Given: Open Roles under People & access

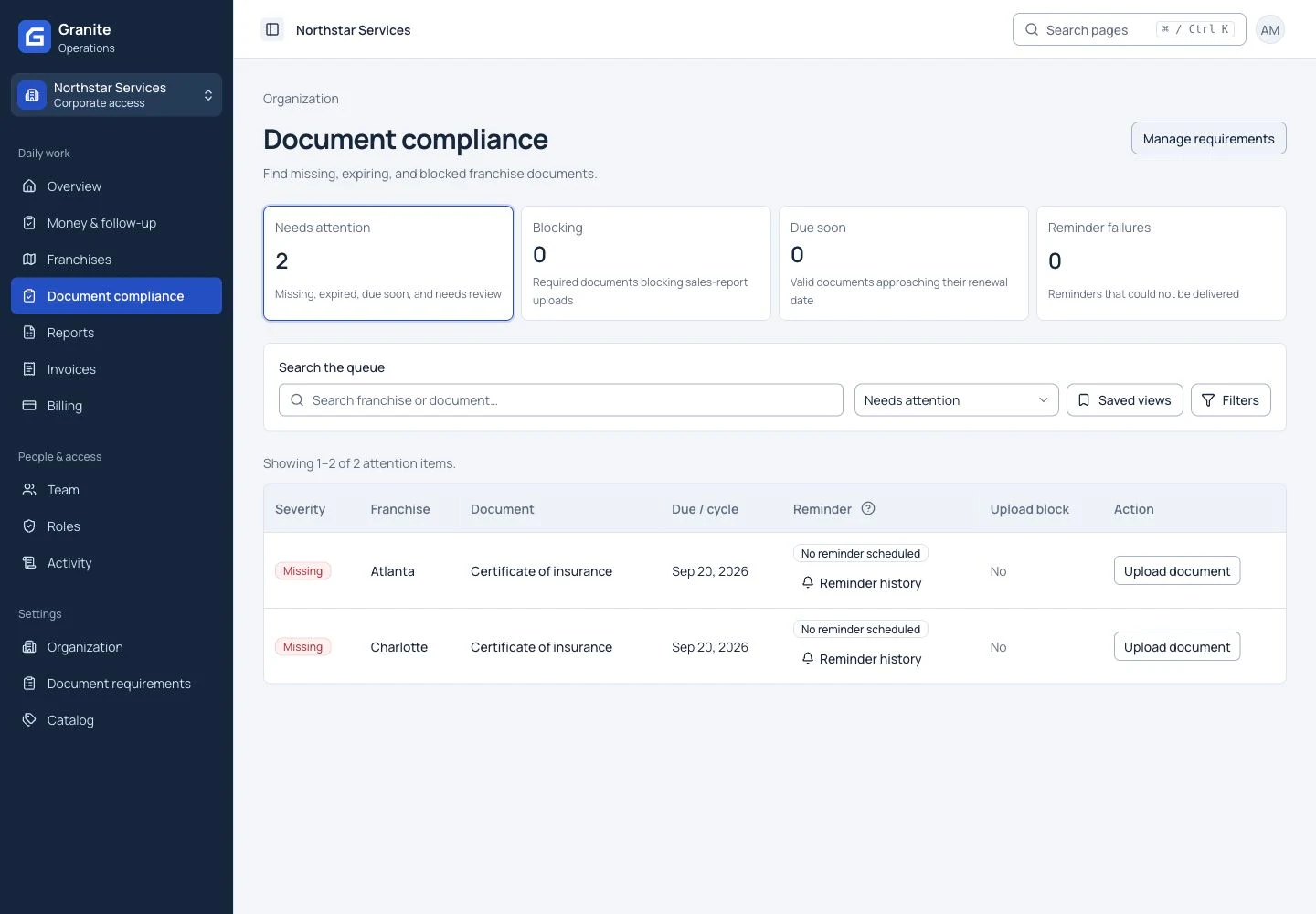Looking at the screenshot, I should click(116, 526).
